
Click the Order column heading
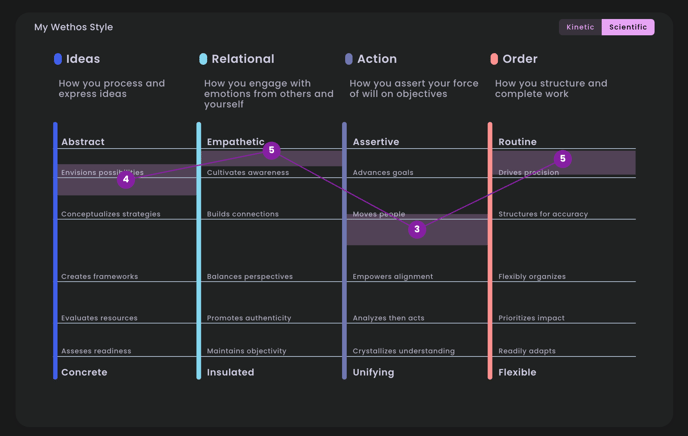[x=520, y=59]
